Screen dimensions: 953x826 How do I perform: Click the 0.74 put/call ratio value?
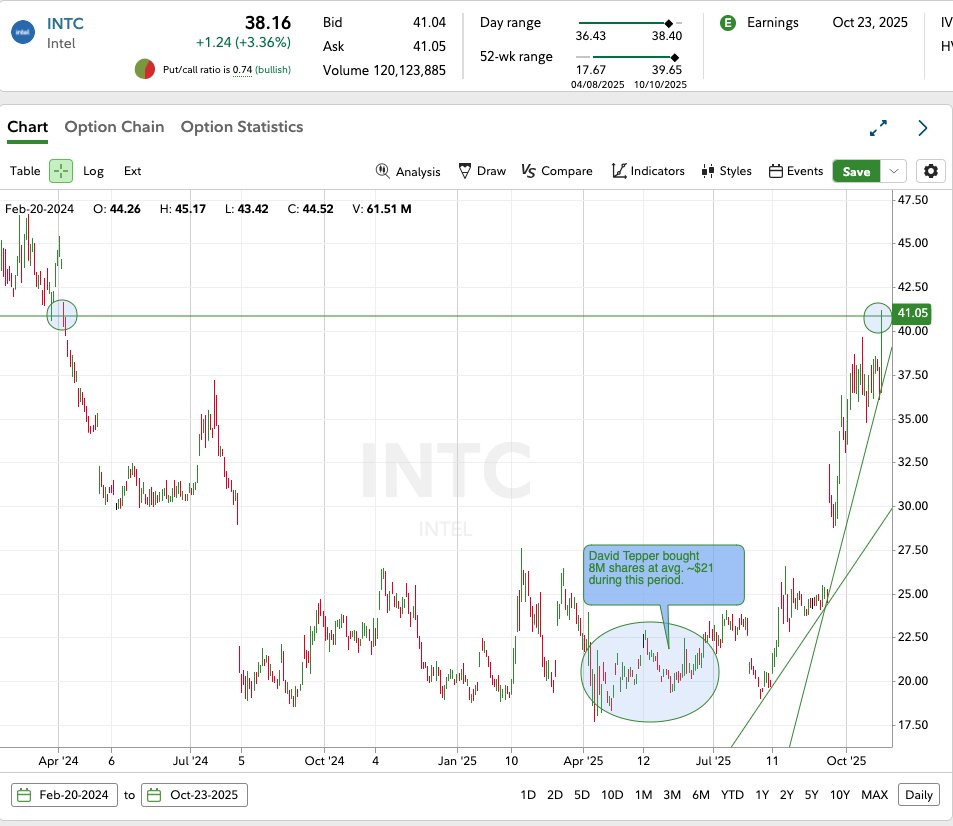pyautogui.click(x=242, y=70)
